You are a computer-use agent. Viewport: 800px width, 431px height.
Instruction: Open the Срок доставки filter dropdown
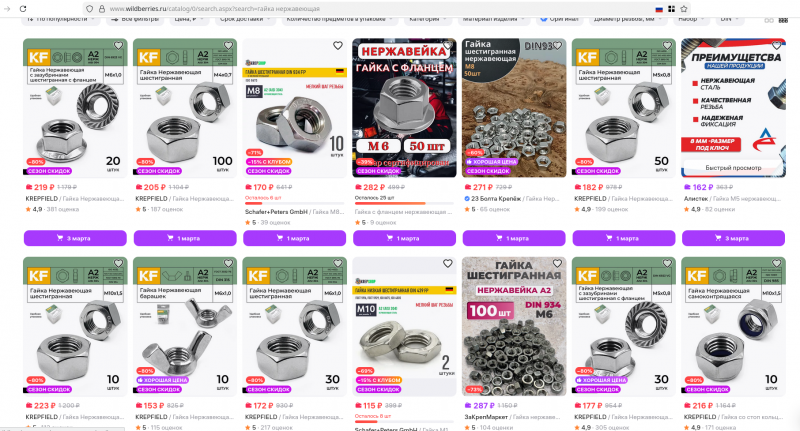(x=245, y=19)
